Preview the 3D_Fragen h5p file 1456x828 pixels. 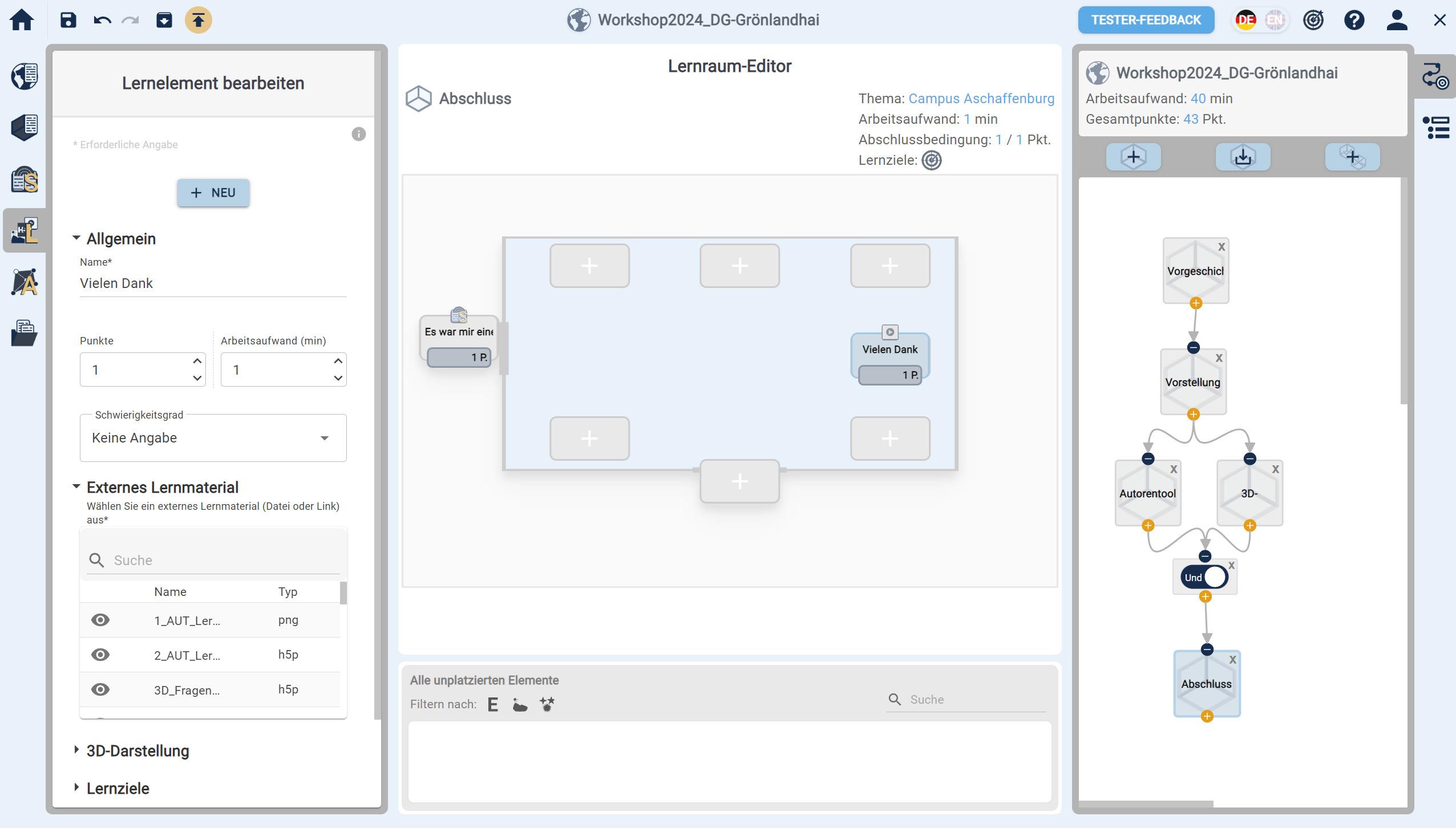pos(100,689)
